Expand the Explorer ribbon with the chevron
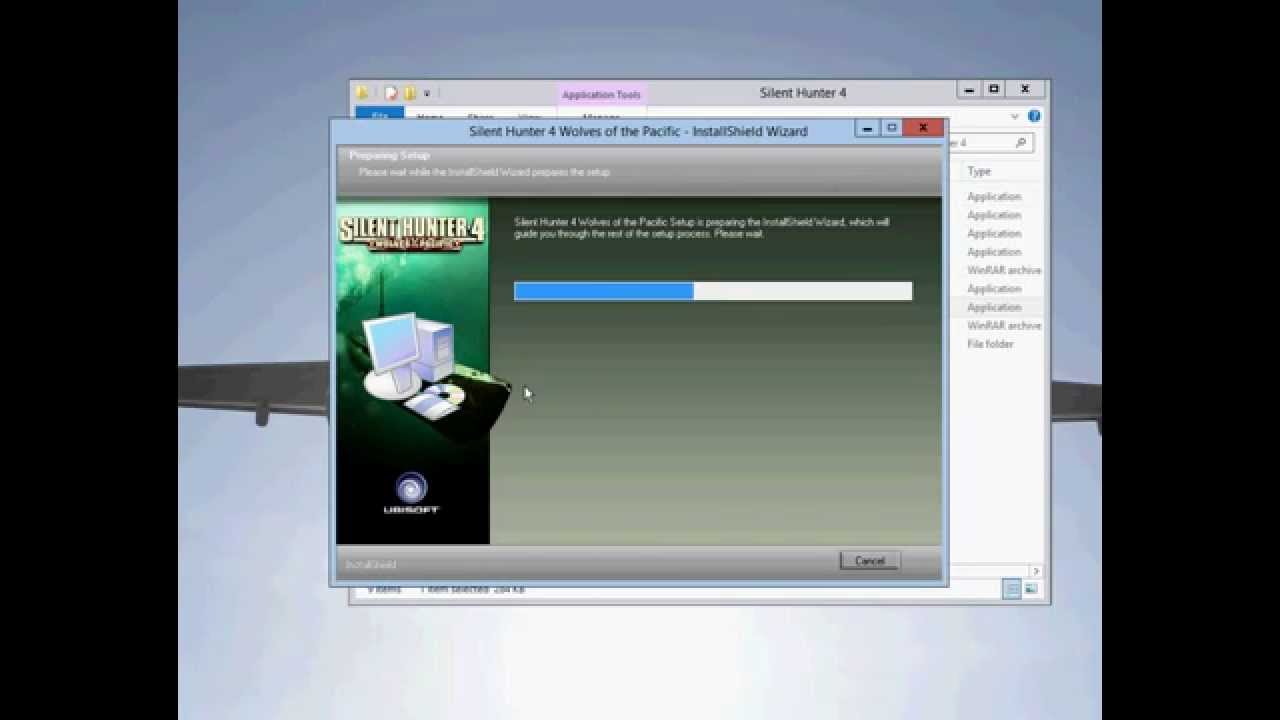The image size is (1280, 720). [x=1015, y=116]
